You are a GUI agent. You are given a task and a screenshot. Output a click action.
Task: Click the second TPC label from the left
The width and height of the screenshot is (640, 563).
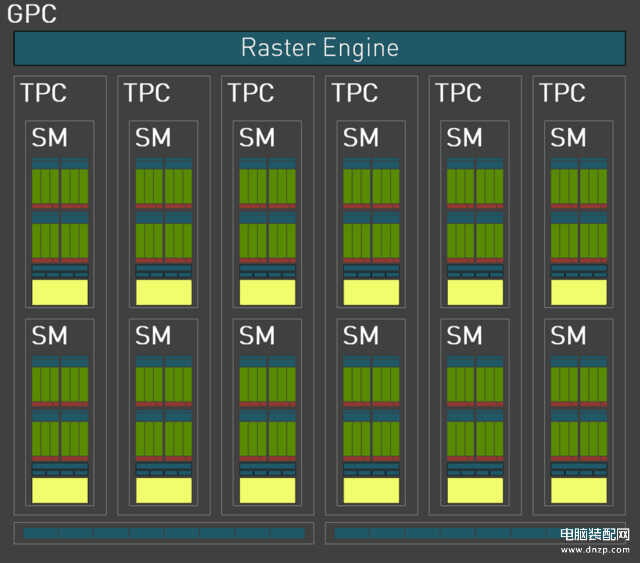click(x=147, y=93)
